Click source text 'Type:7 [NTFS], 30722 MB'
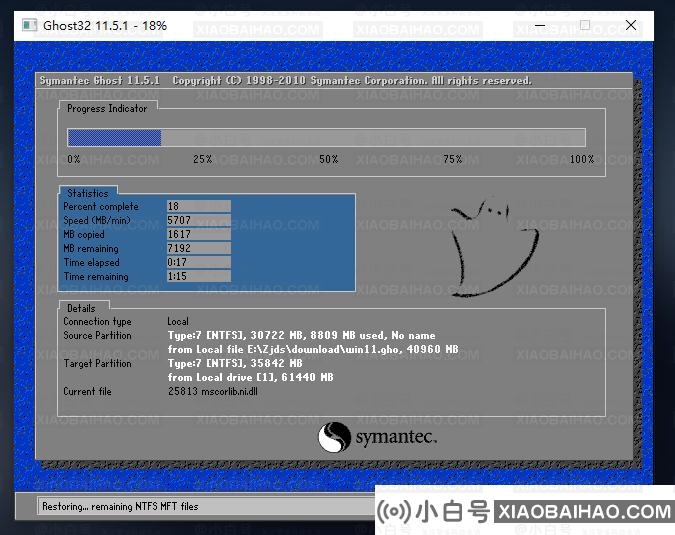The width and height of the screenshot is (675, 535). 235,335
